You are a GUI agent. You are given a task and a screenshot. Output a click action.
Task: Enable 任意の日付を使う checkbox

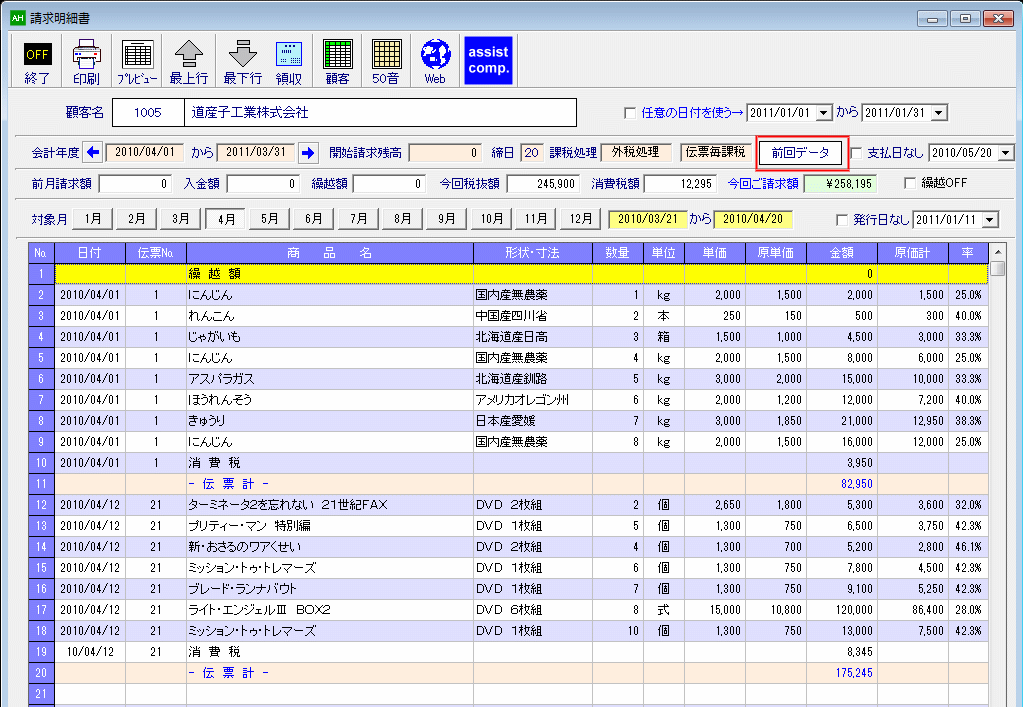pos(630,113)
